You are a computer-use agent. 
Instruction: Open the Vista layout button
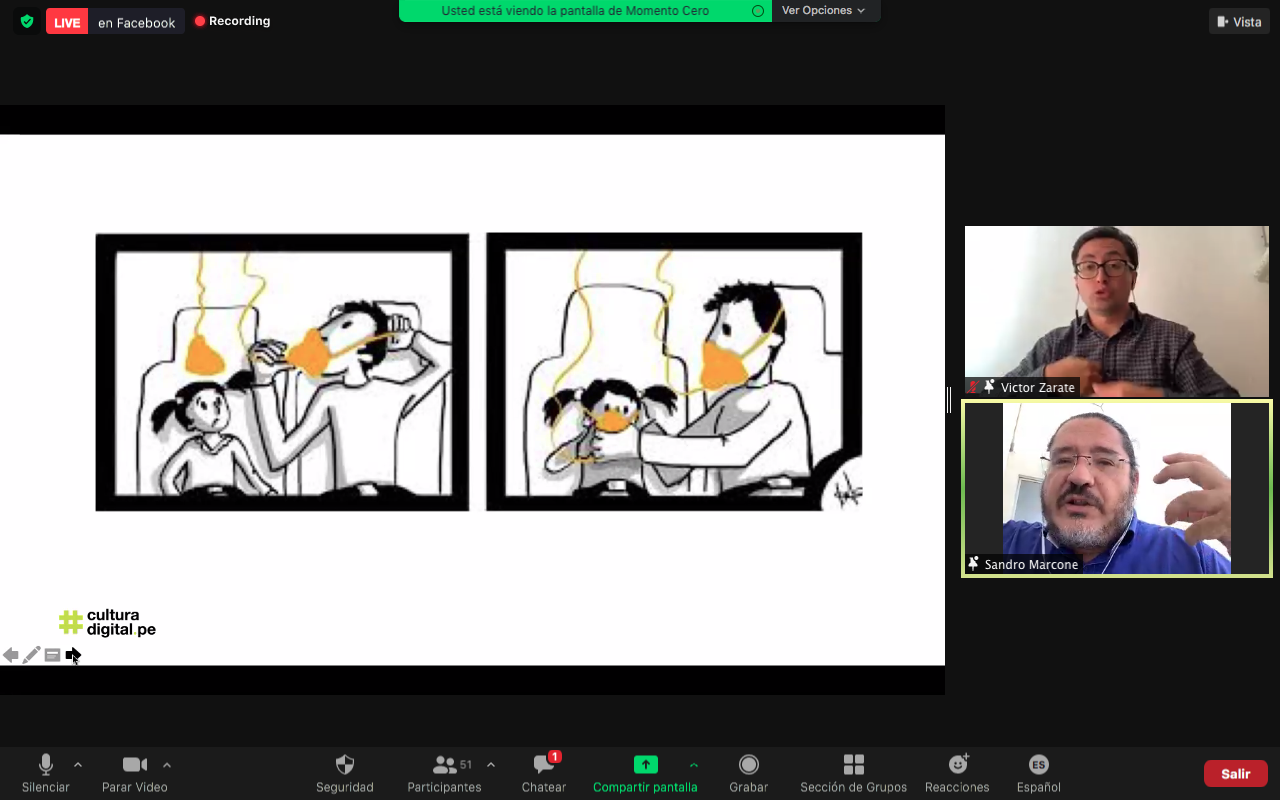[x=1239, y=22]
